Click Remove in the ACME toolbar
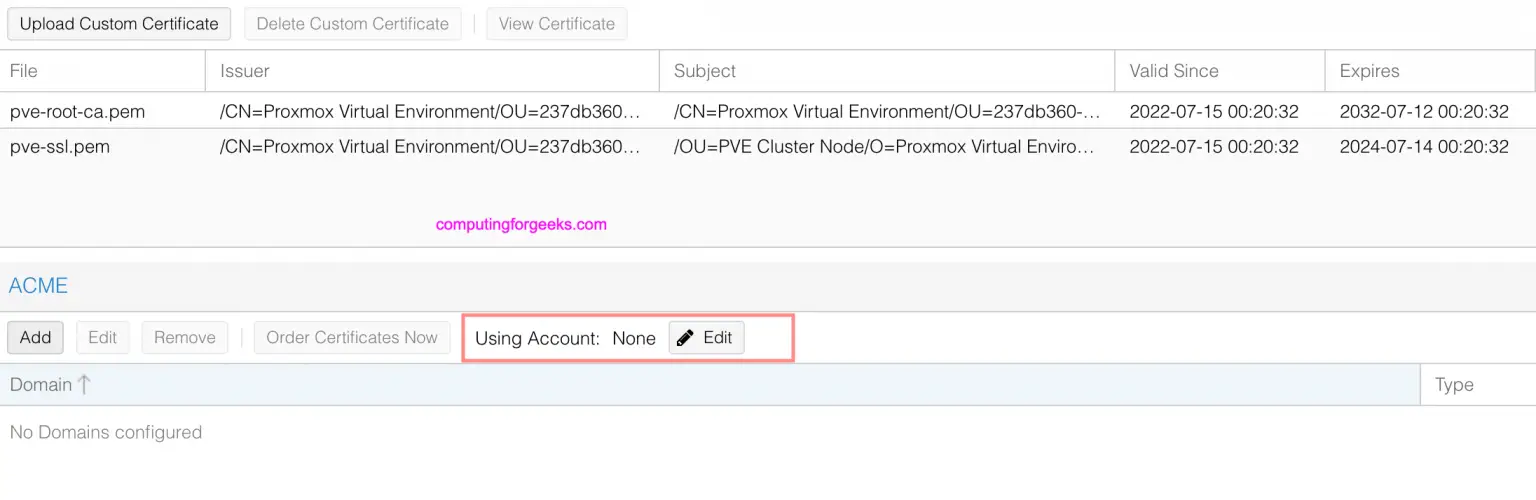The height and width of the screenshot is (500, 1536). click(185, 338)
